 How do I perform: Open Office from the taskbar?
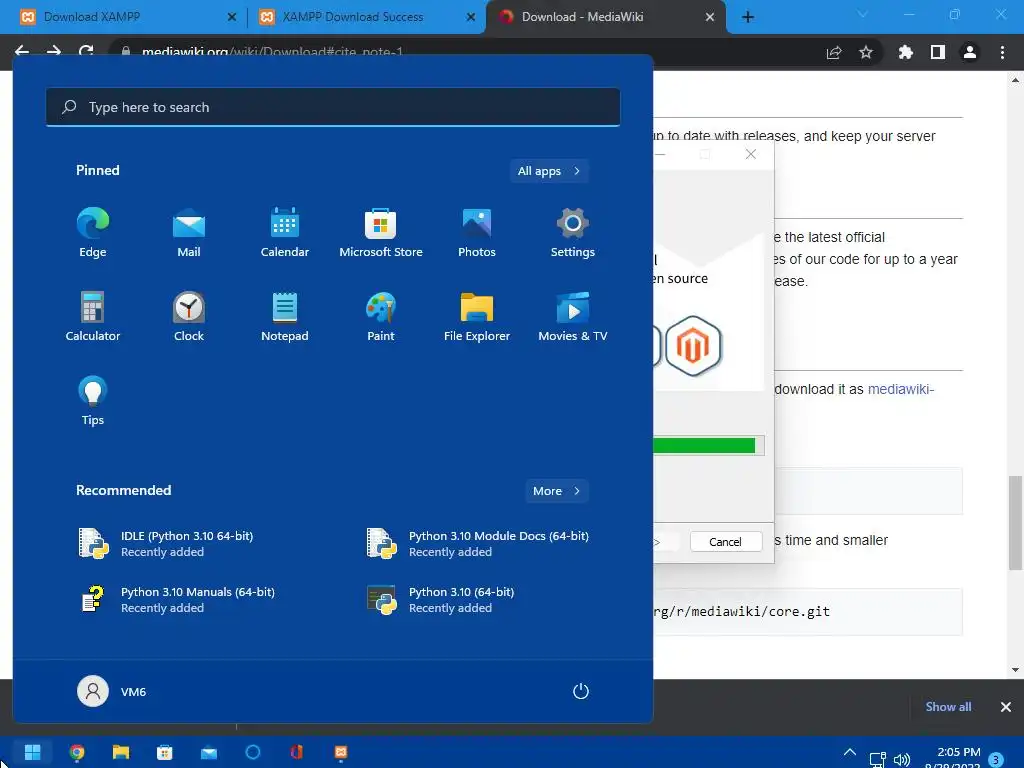click(x=296, y=752)
